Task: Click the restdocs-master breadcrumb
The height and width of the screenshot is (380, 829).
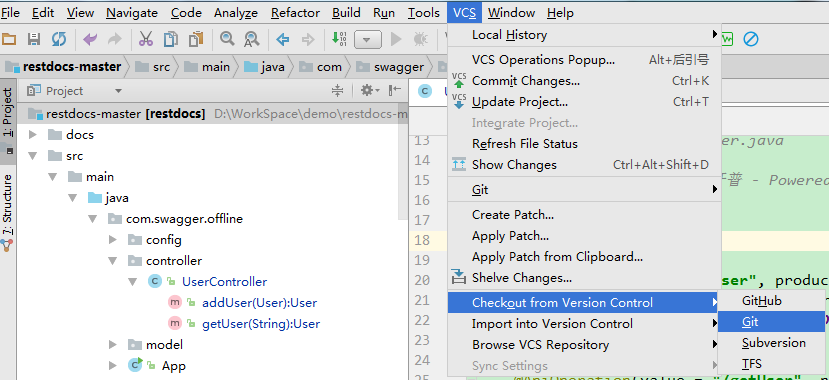Action: (x=64, y=67)
